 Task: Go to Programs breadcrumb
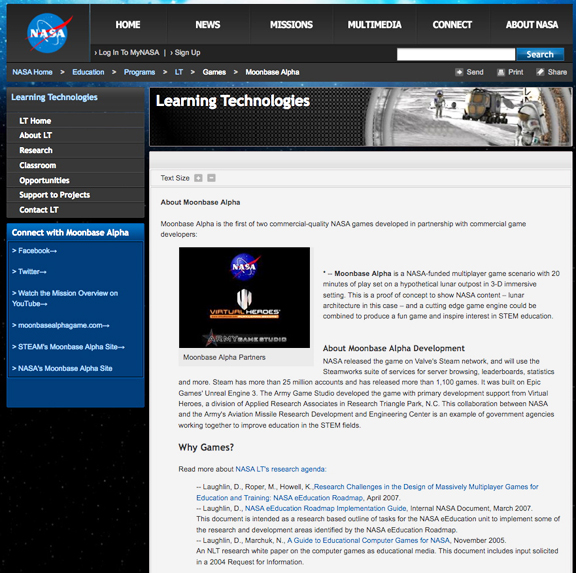[139, 72]
